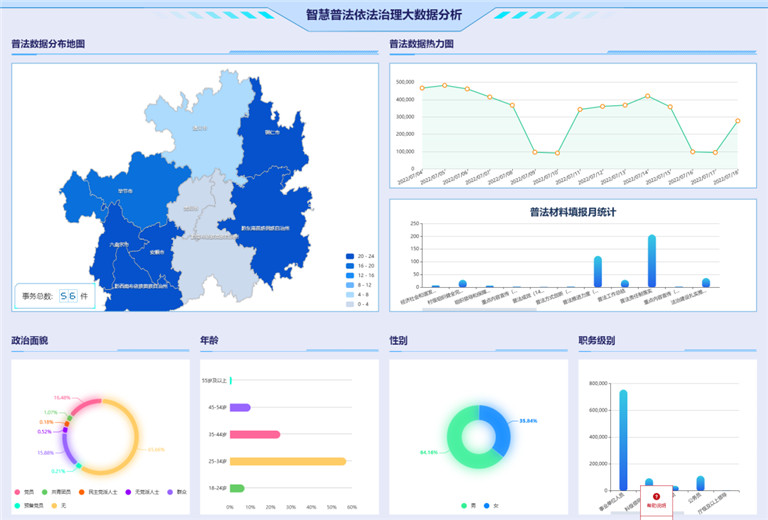768x520 pixels.
Task: Click the 普法数据热力图 section title
Action: coord(421,44)
